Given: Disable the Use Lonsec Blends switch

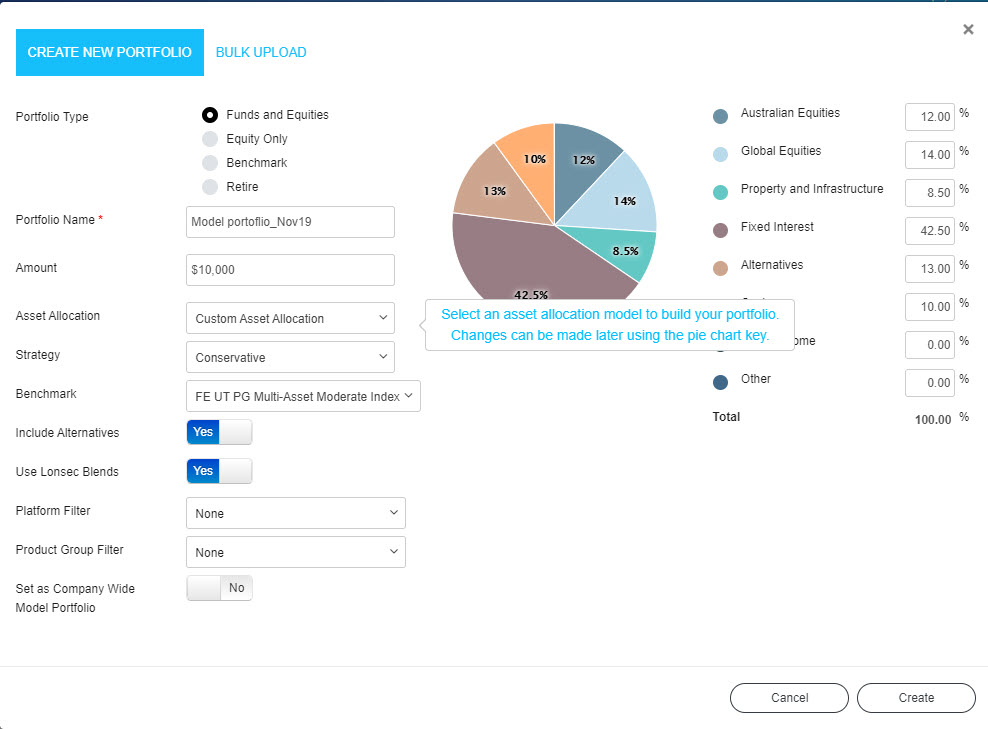Looking at the screenshot, I should (219, 471).
